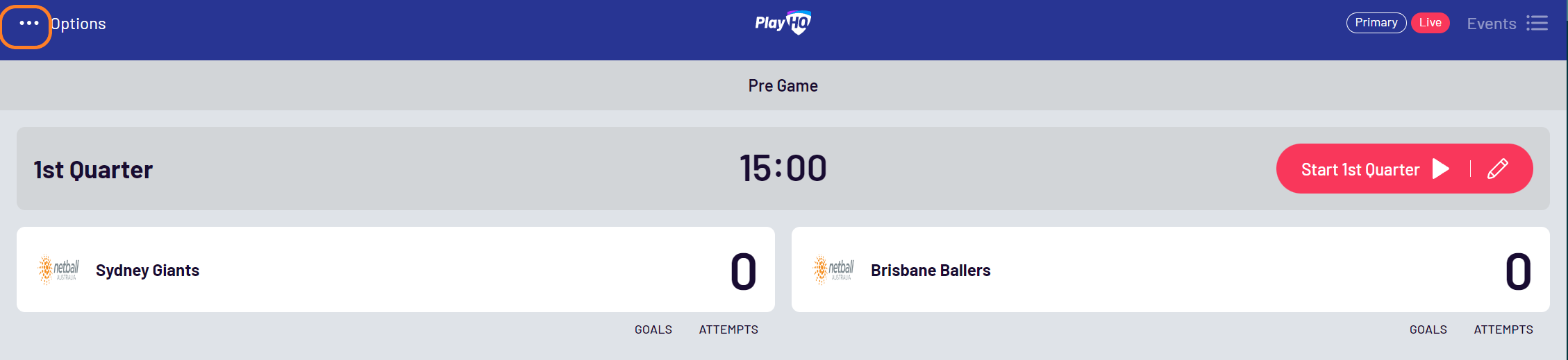The height and width of the screenshot is (360, 1568).
Task: Open the three-dots Options menu icon
Action: 28,24
